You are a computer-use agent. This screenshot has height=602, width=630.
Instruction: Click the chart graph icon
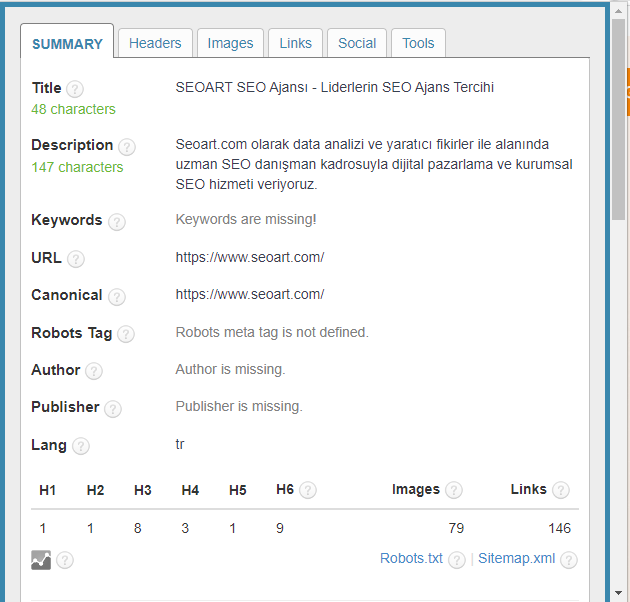pyautogui.click(x=41, y=560)
